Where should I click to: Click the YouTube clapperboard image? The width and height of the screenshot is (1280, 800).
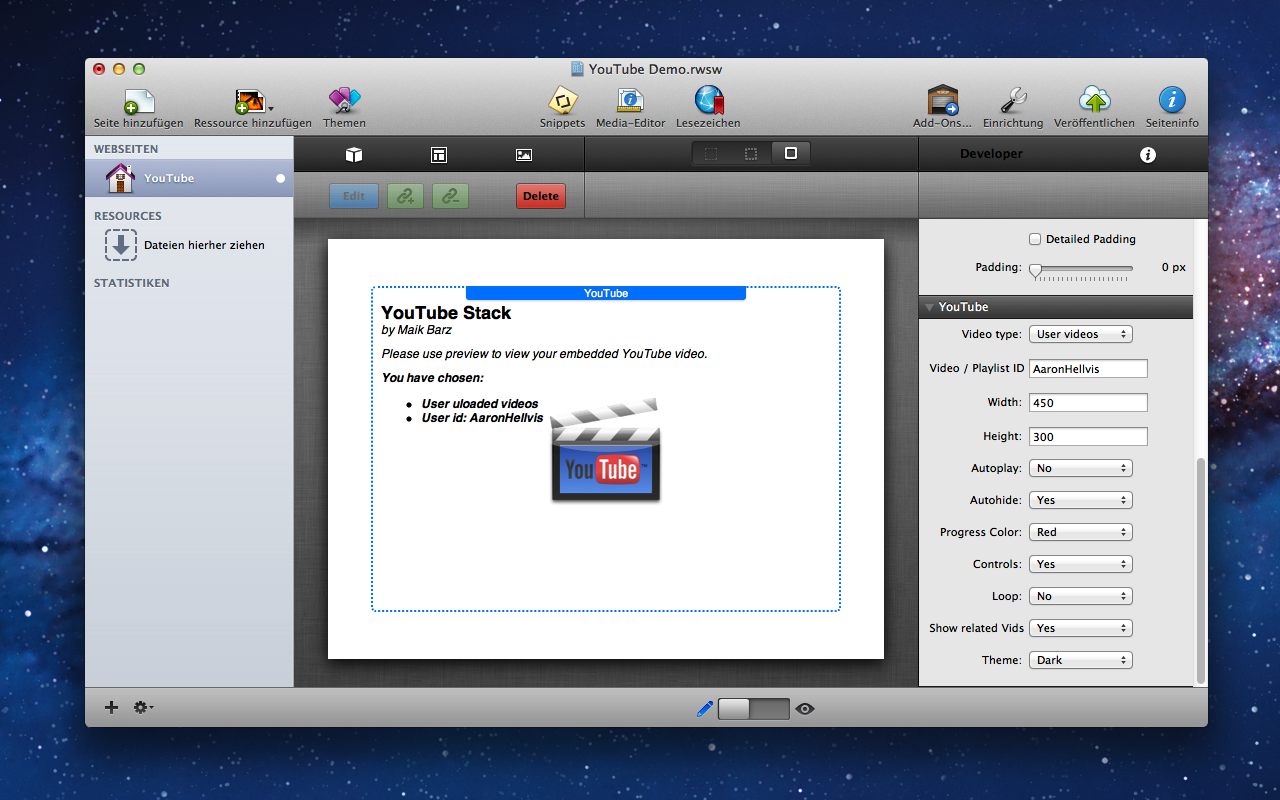(x=606, y=450)
